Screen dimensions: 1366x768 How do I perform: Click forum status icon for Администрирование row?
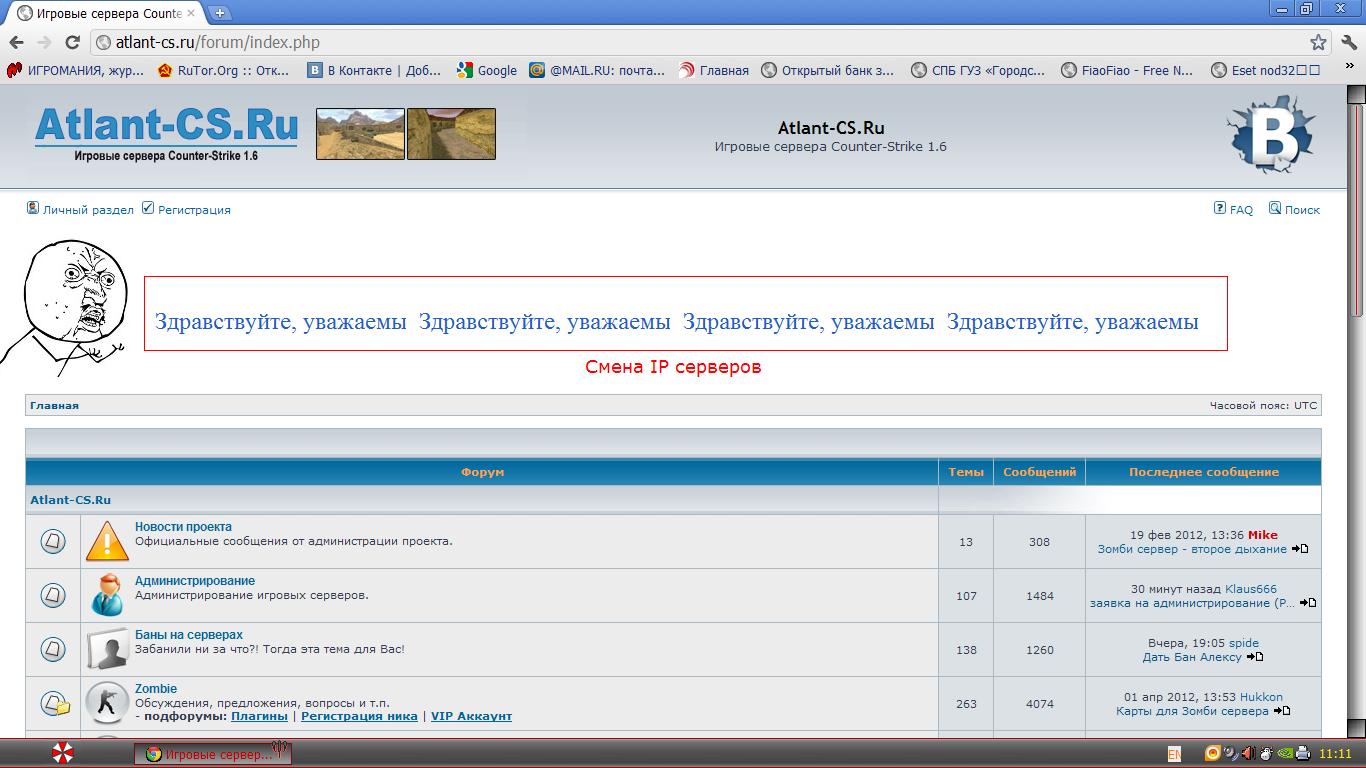(53, 595)
